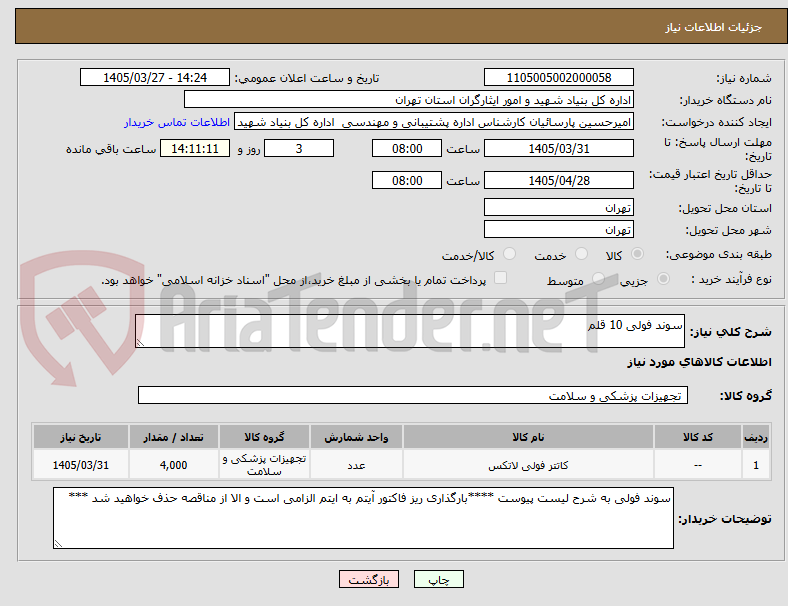Click the resize handle of شرح کلی نیاز box
The image size is (788, 606).
tap(140, 343)
